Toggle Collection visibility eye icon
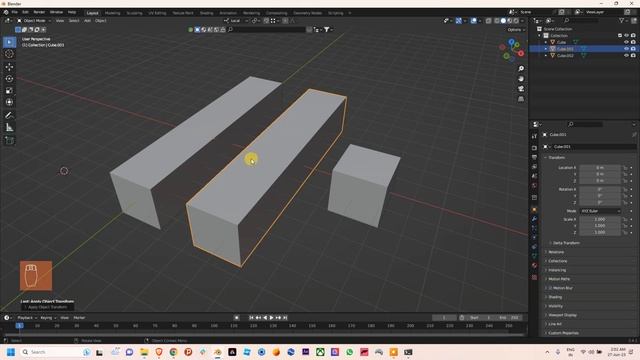Screen dimensions: 640x360 [x=626, y=36]
